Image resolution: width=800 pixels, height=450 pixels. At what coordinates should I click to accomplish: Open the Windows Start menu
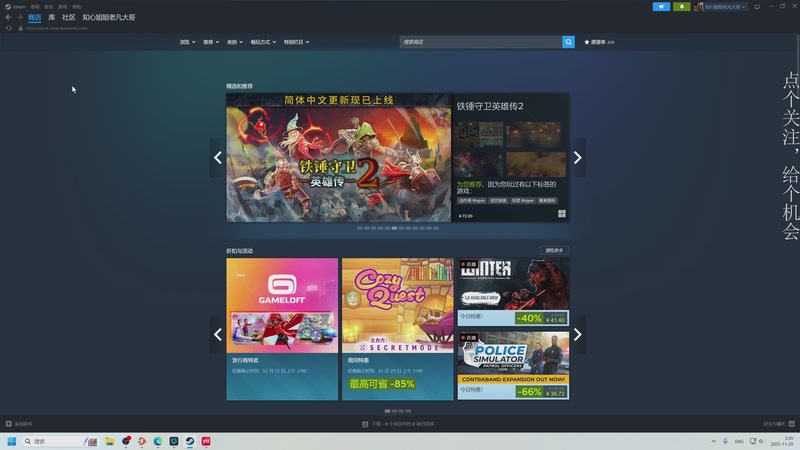coord(12,441)
